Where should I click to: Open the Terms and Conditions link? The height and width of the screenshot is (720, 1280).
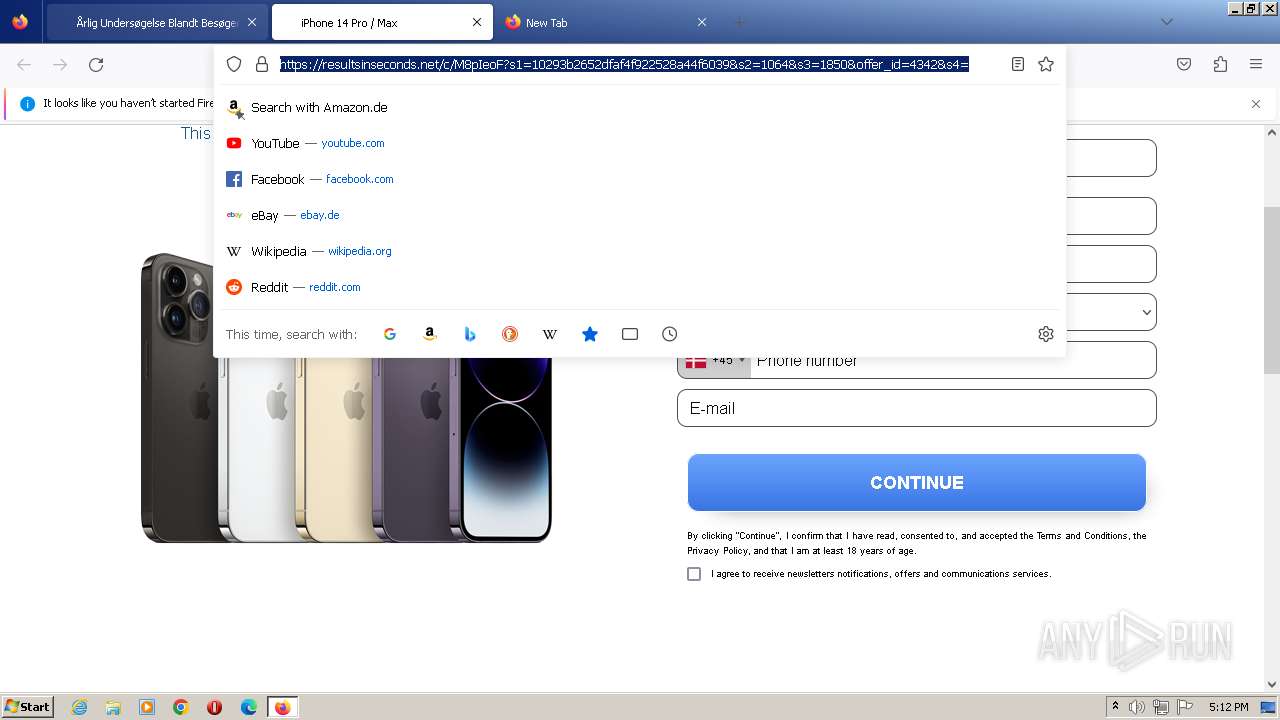[x=1082, y=536]
